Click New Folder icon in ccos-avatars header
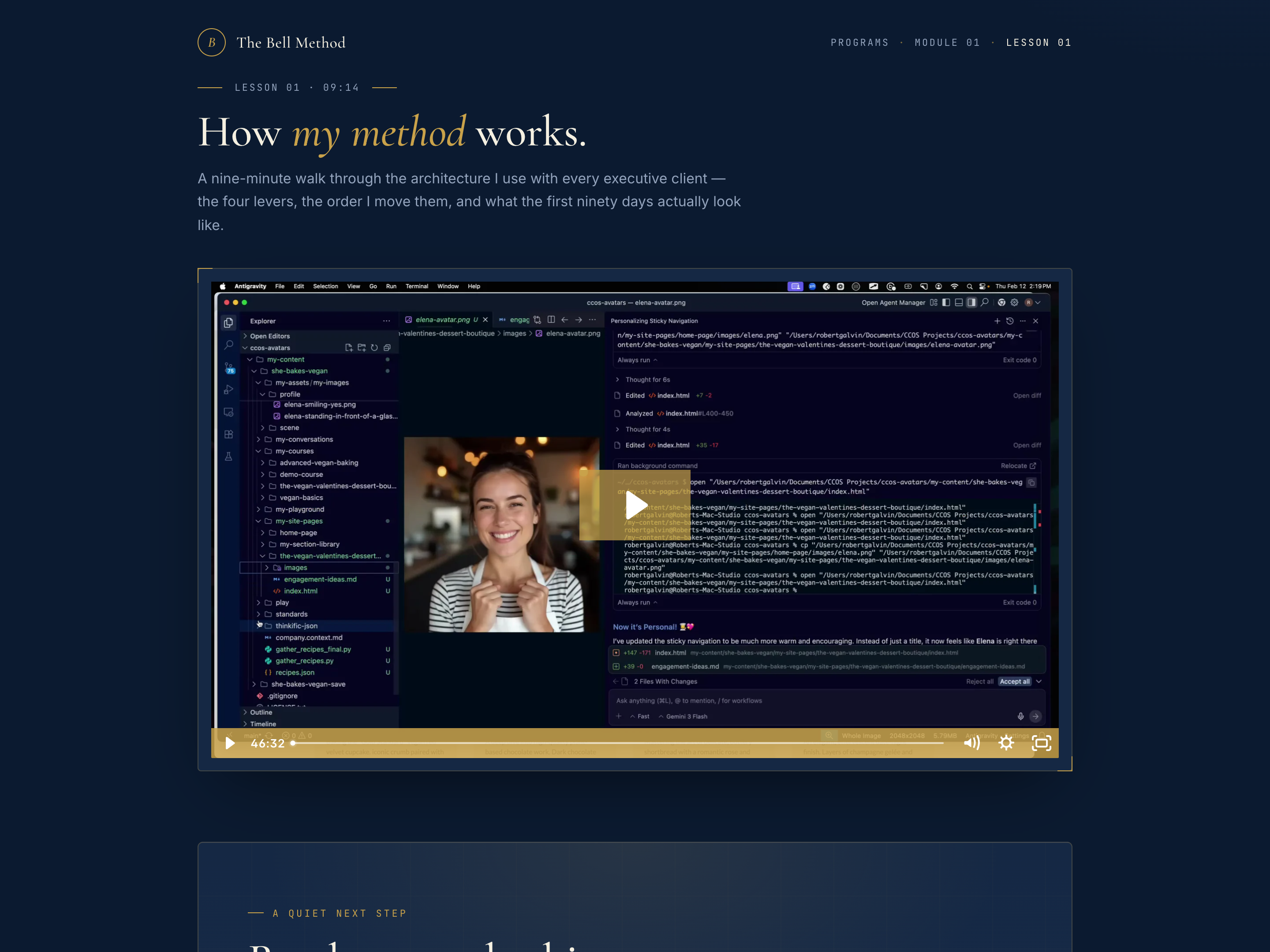Image resolution: width=1270 pixels, height=952 pixels. coord(361,348)
